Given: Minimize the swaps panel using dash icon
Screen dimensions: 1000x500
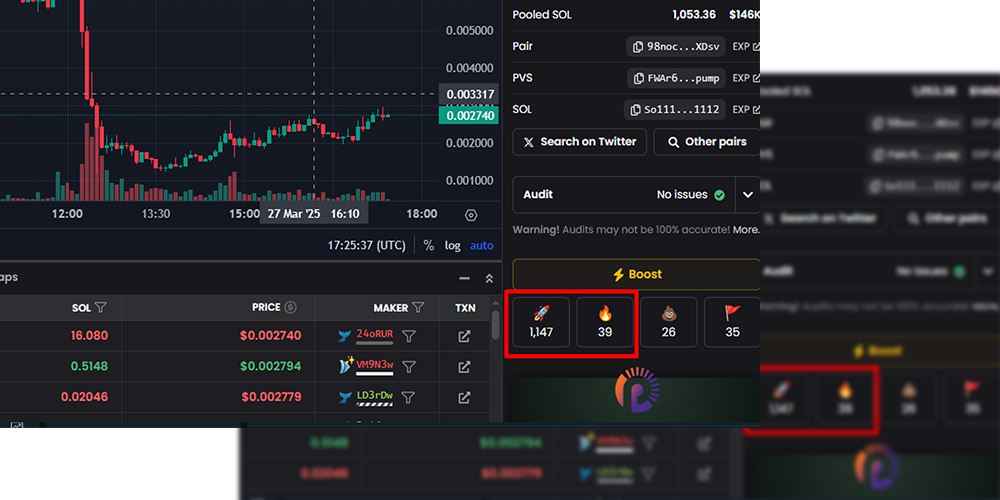Looking at the screenshot, I should pos(464,278).
